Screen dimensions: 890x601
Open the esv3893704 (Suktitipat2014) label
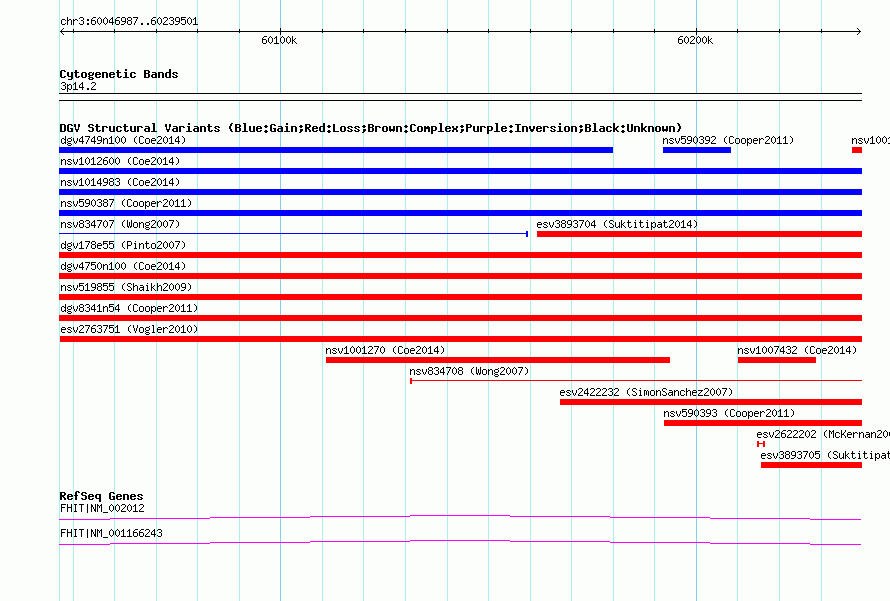pos(617,224)
